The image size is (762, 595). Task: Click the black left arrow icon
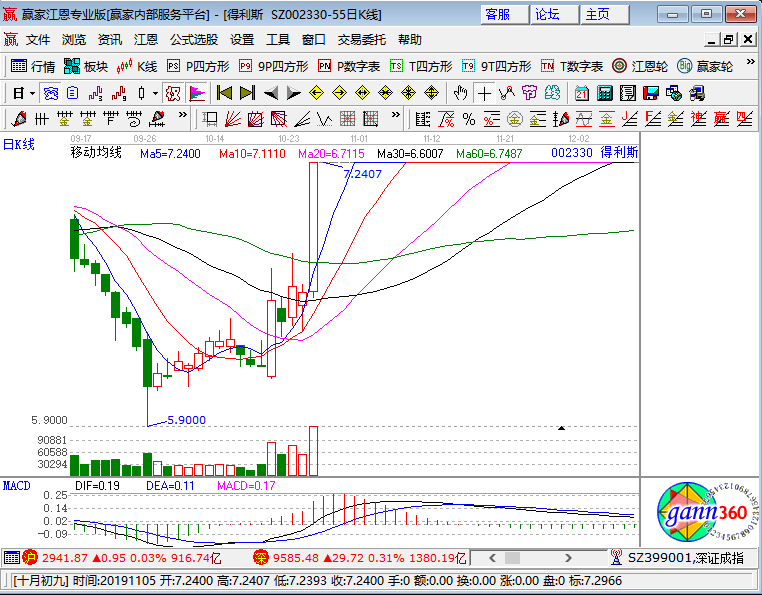pos(271,93)
